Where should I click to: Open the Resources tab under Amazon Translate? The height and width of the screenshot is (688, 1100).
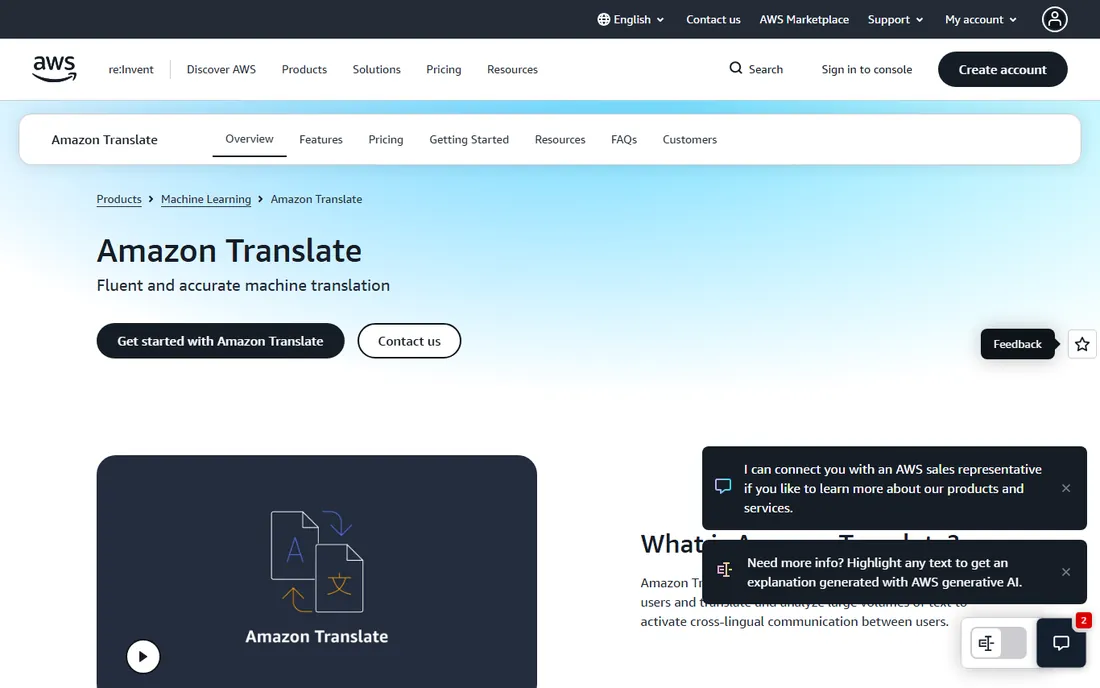coord(560,139)
